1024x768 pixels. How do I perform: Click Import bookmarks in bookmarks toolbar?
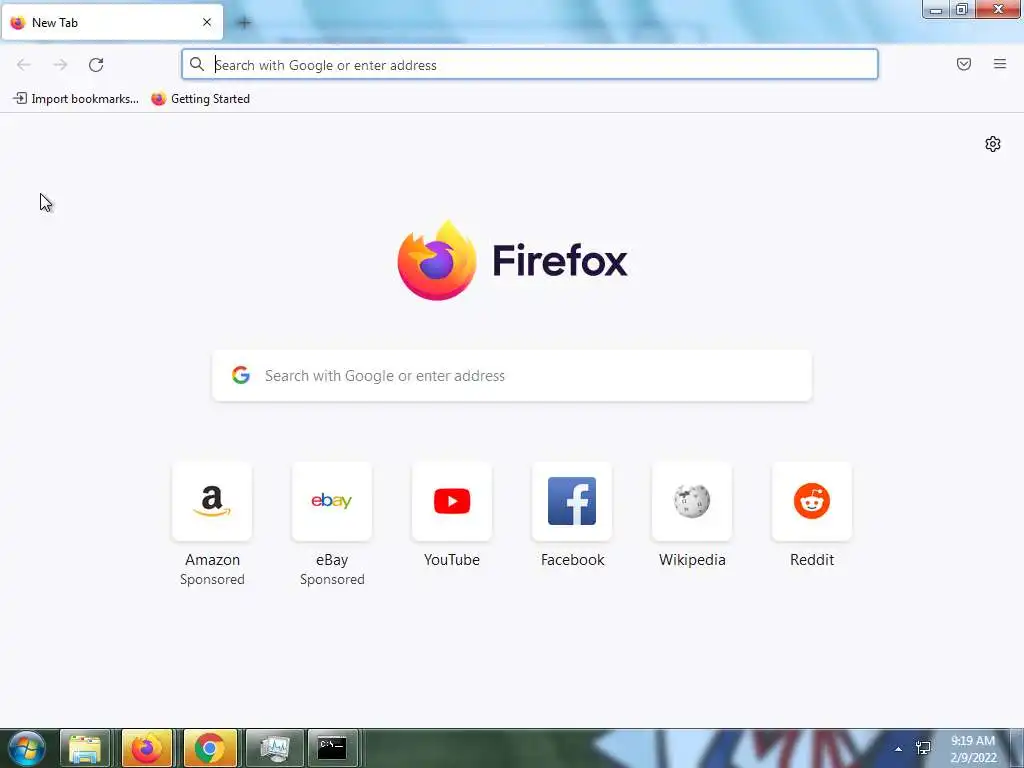point(76,99)
